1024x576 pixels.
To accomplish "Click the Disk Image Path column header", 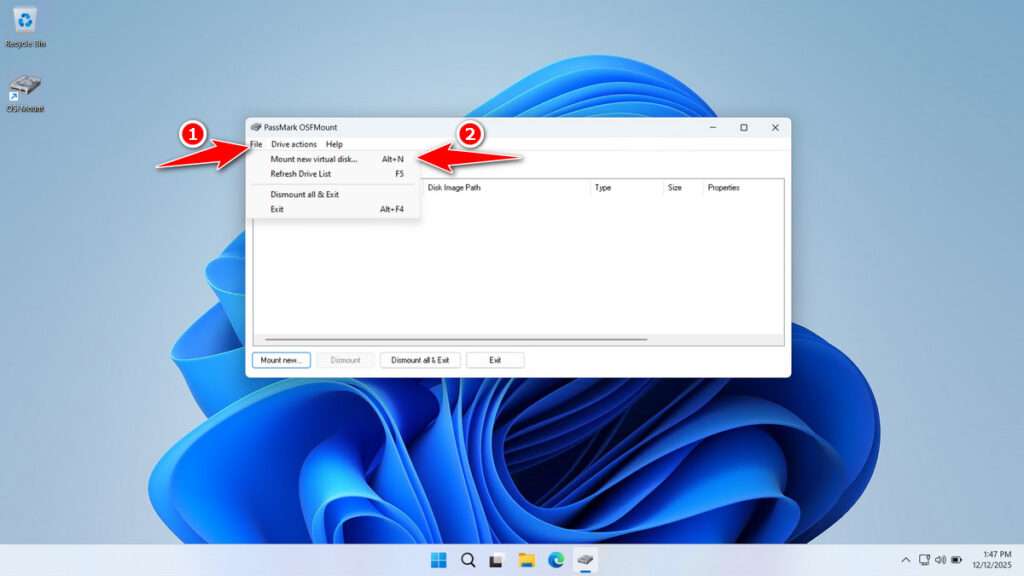I will [x=460, y=188].
